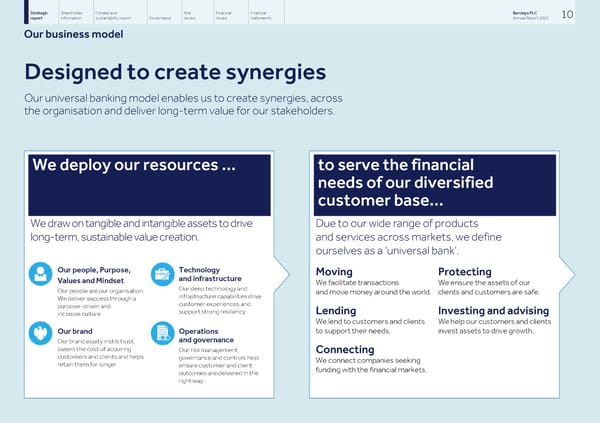The width and height of the screenshot is (600, 423).
Task: Click the Investing and advising heading
Action: 494,310
